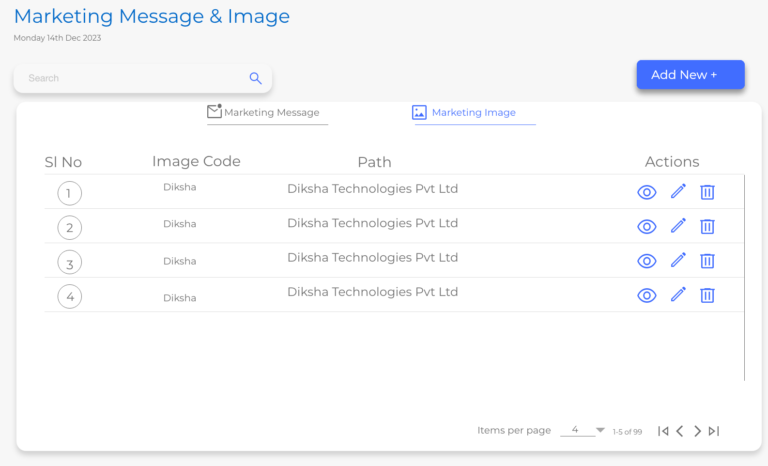Click pencil icon in row 4
Viewport: 768px width, 466px height.
tap(678, 294)
